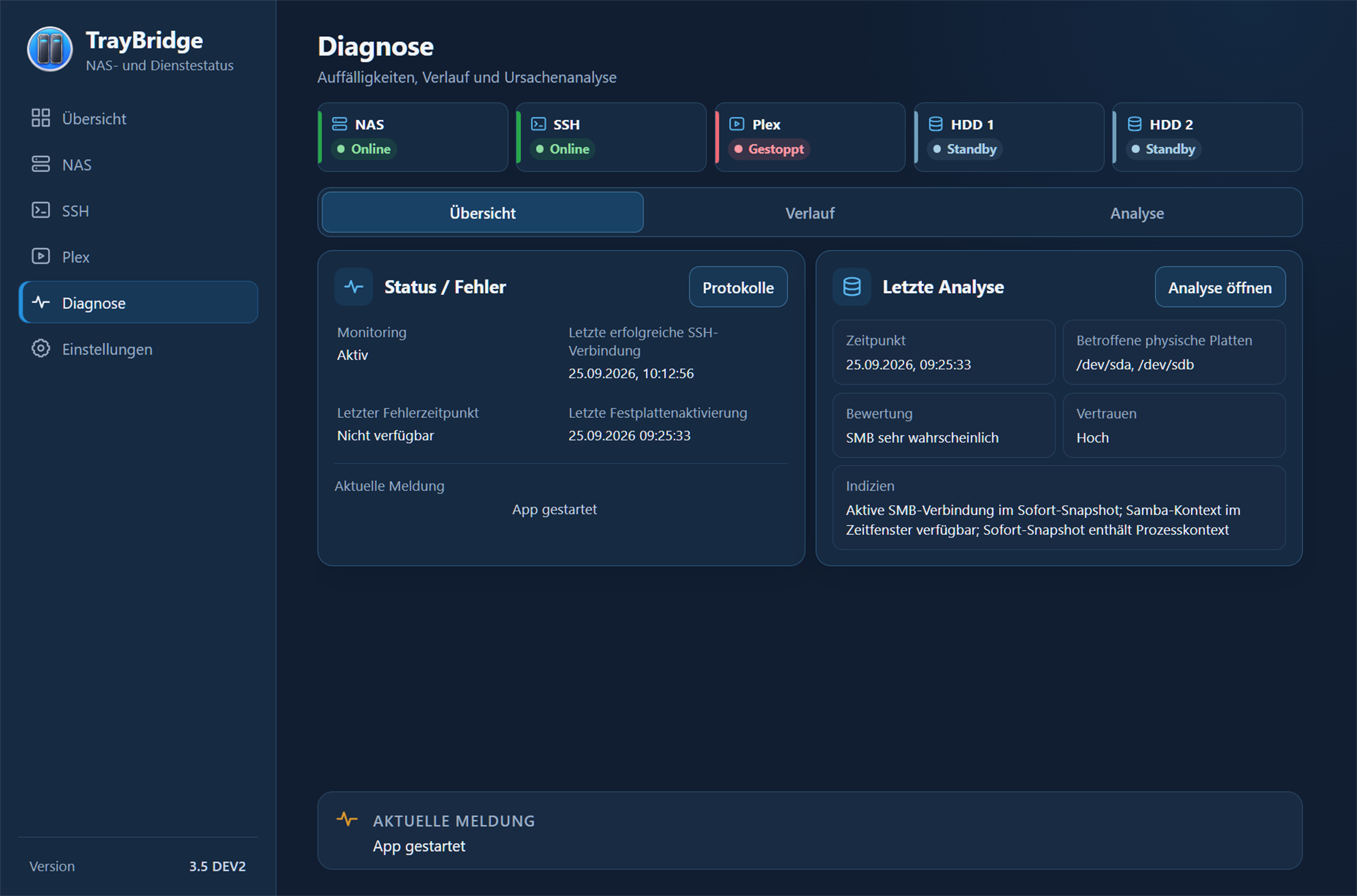1357x896 pixels.
Task: Click the SSH status card terminal icon
Action: [539, 124]
